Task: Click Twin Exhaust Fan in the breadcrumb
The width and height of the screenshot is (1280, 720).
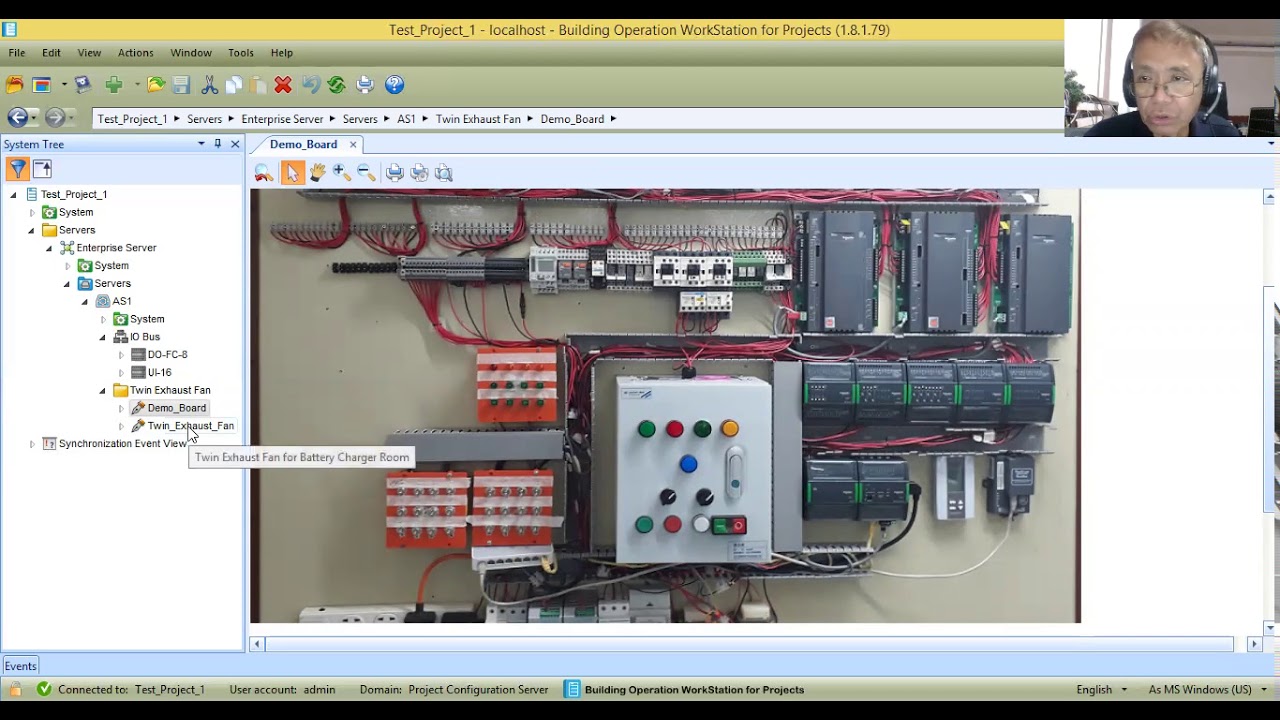Action: point(478,119)
